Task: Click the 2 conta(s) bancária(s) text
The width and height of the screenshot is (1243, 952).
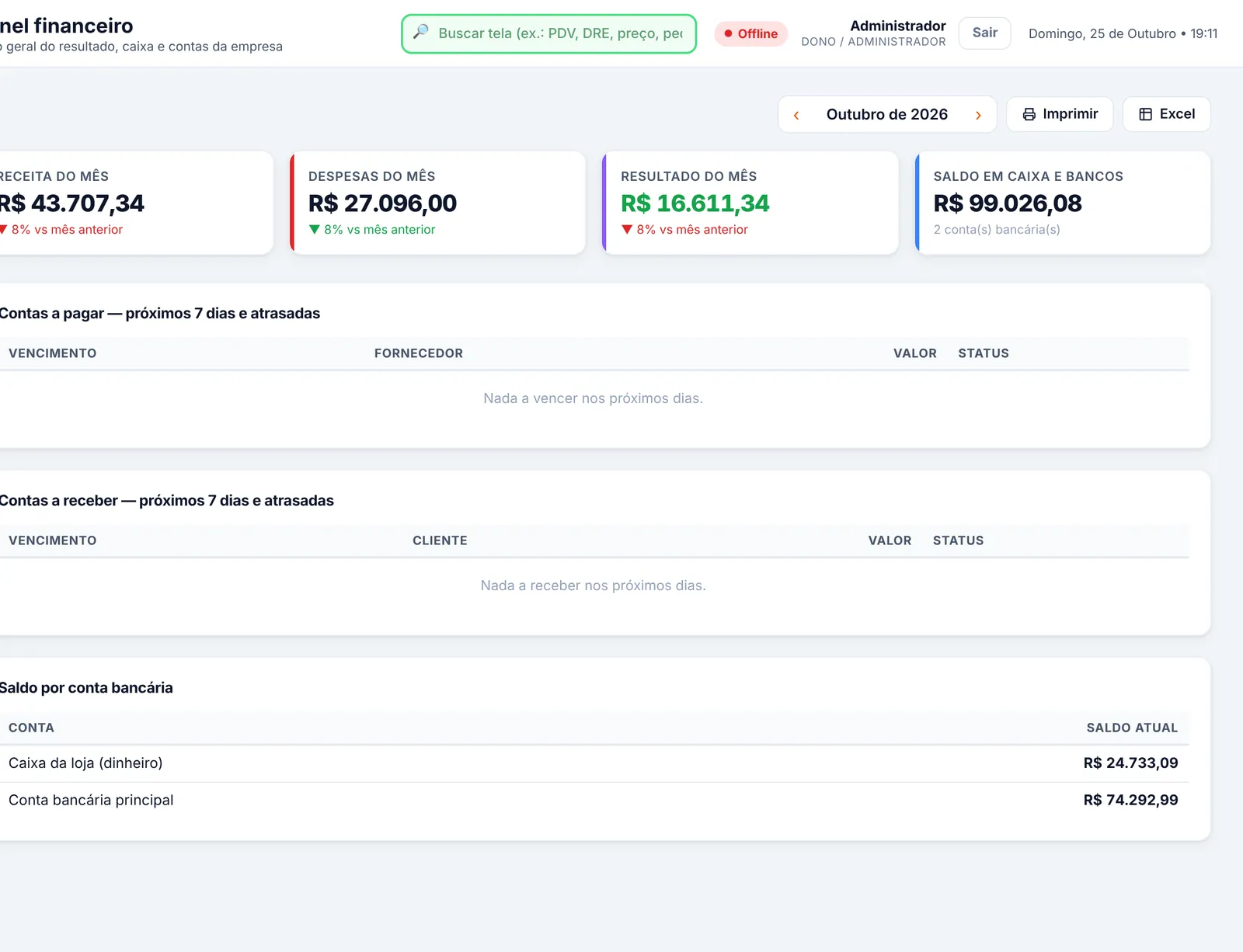Action: (997, 229)
